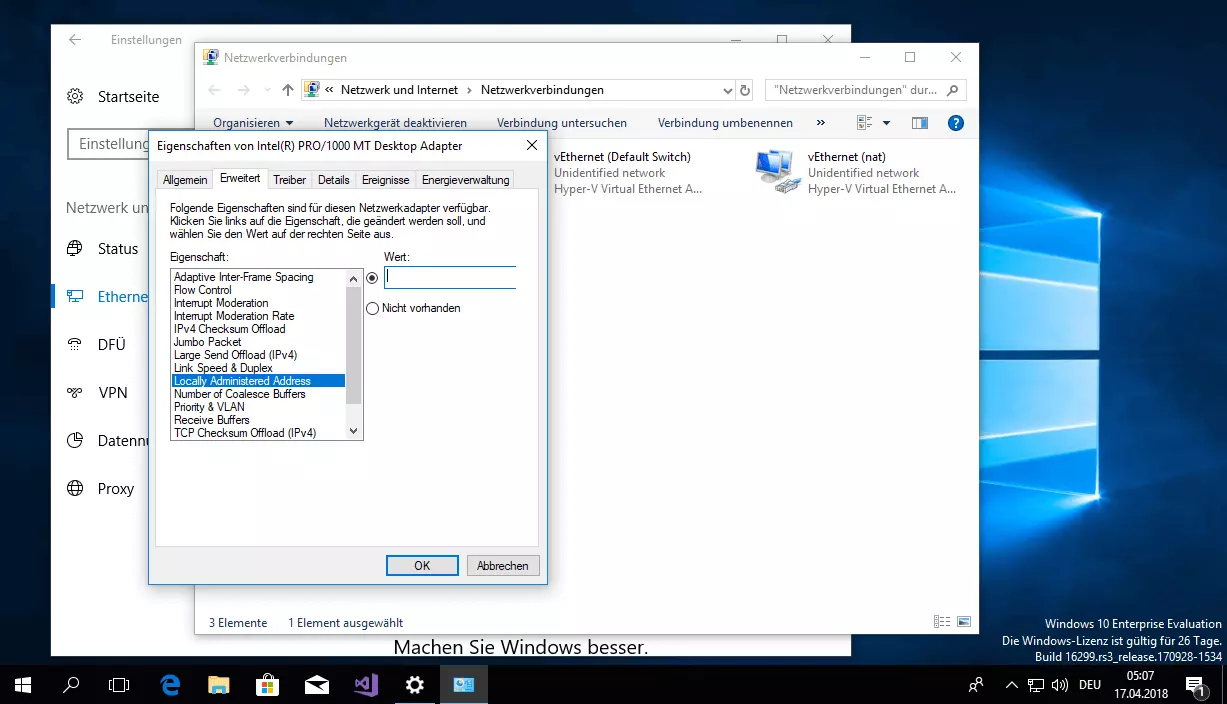Open Visual Studio from taskbar
Viewport: 1227px width, 704px height.
click(x=366, y=685)
